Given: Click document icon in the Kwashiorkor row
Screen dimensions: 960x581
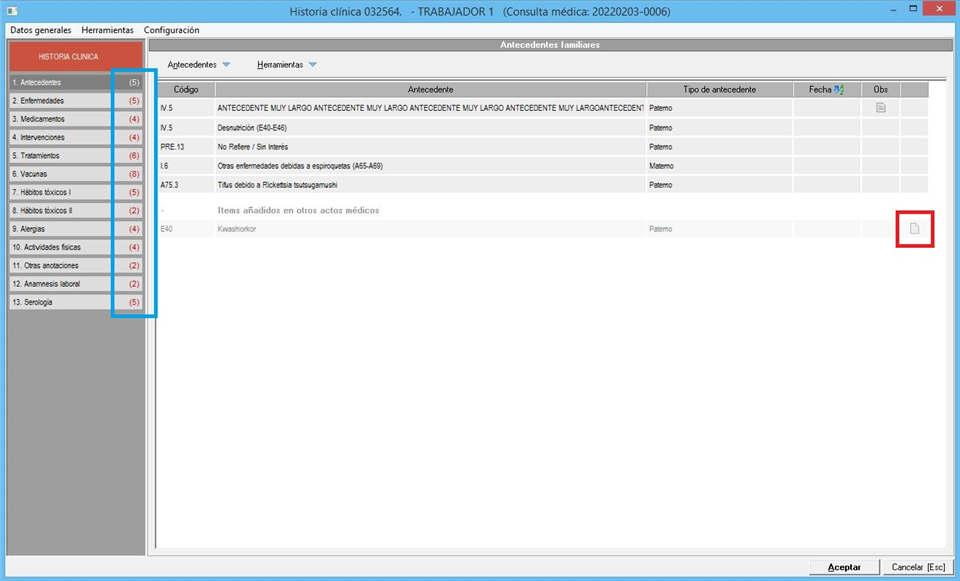Looking at the screenshot, I should pos(913,229).
